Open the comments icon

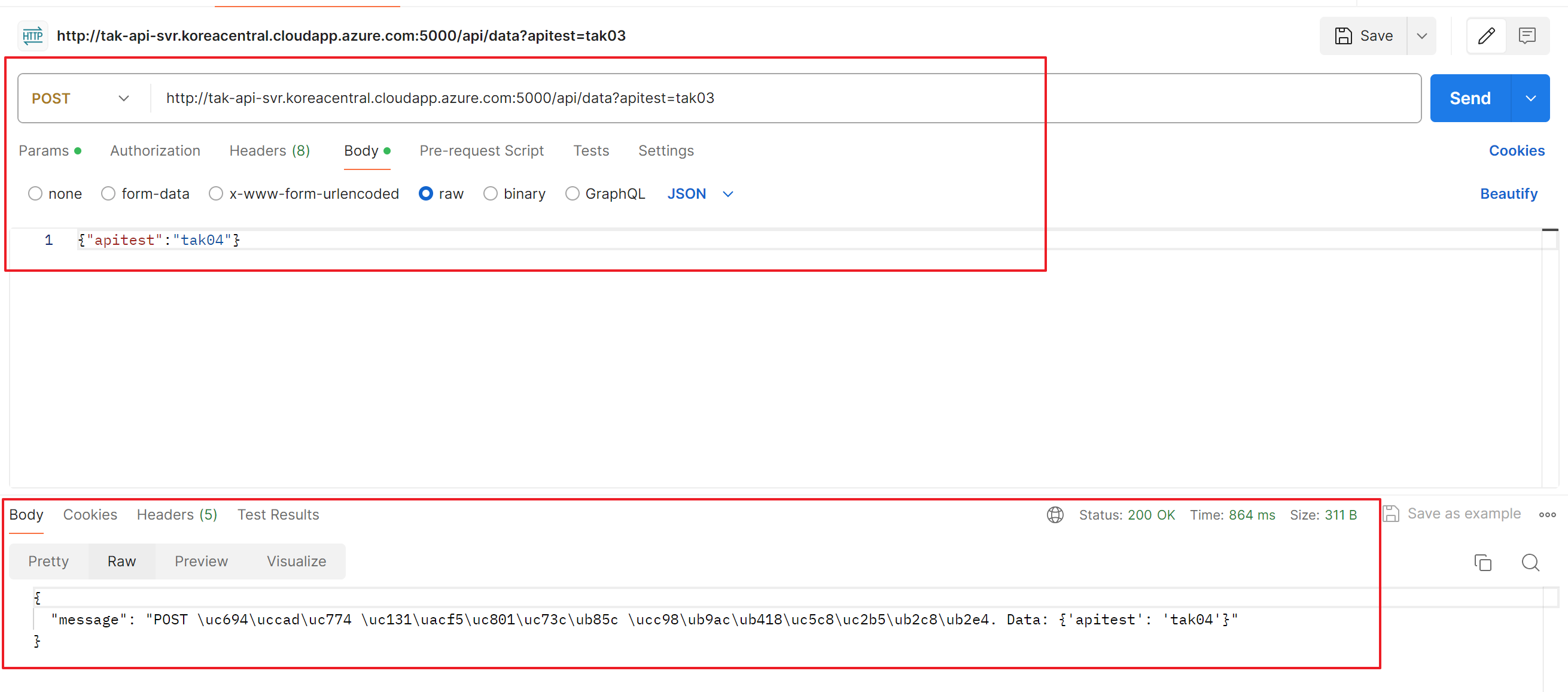pyautogui.click(x=1527, y=36)
